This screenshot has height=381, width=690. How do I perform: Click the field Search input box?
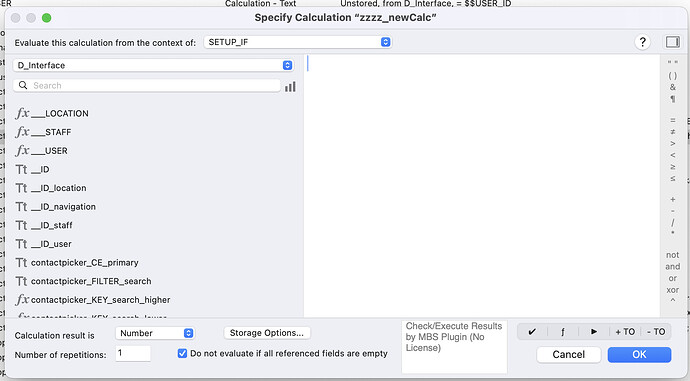pos(147,85)
